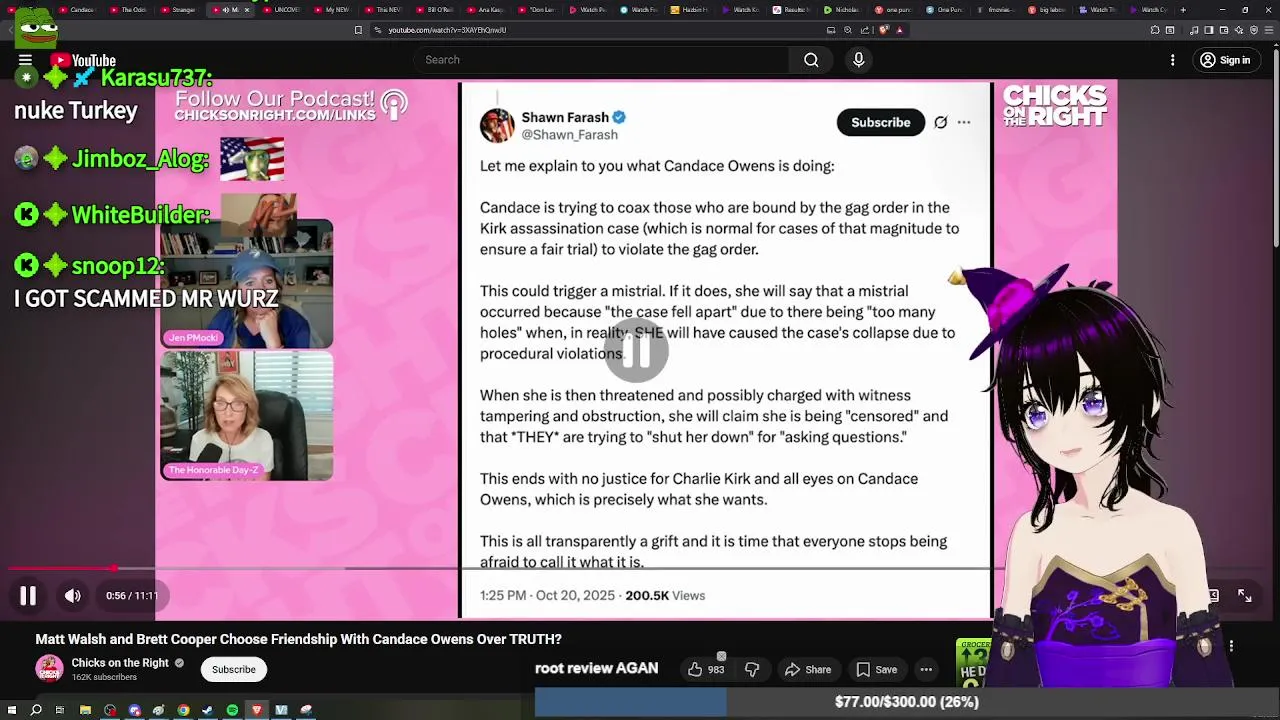
Task: Start voice search with the microphone icon
Action: pos(858,60)
